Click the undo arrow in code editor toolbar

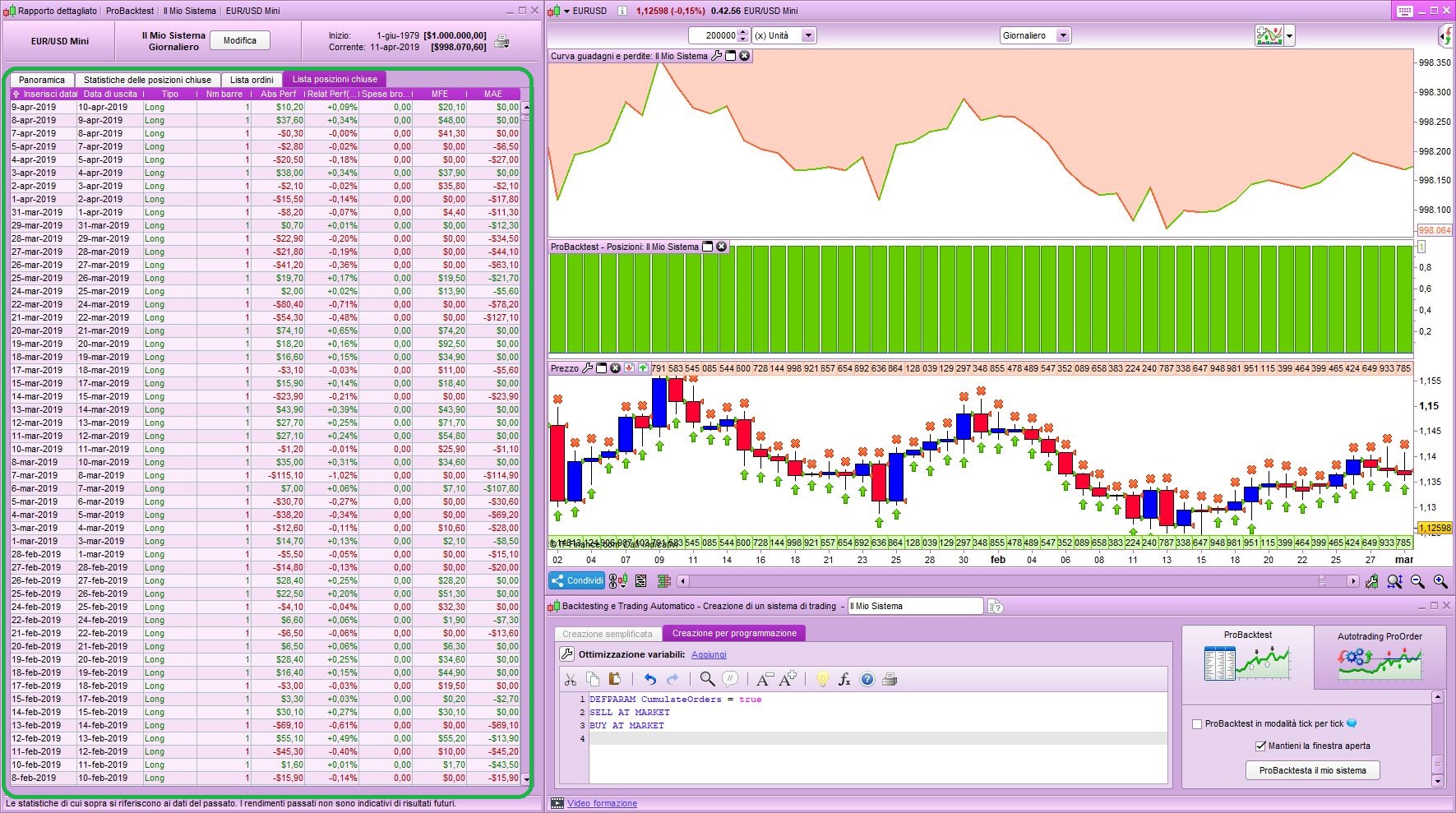point(649,679)
